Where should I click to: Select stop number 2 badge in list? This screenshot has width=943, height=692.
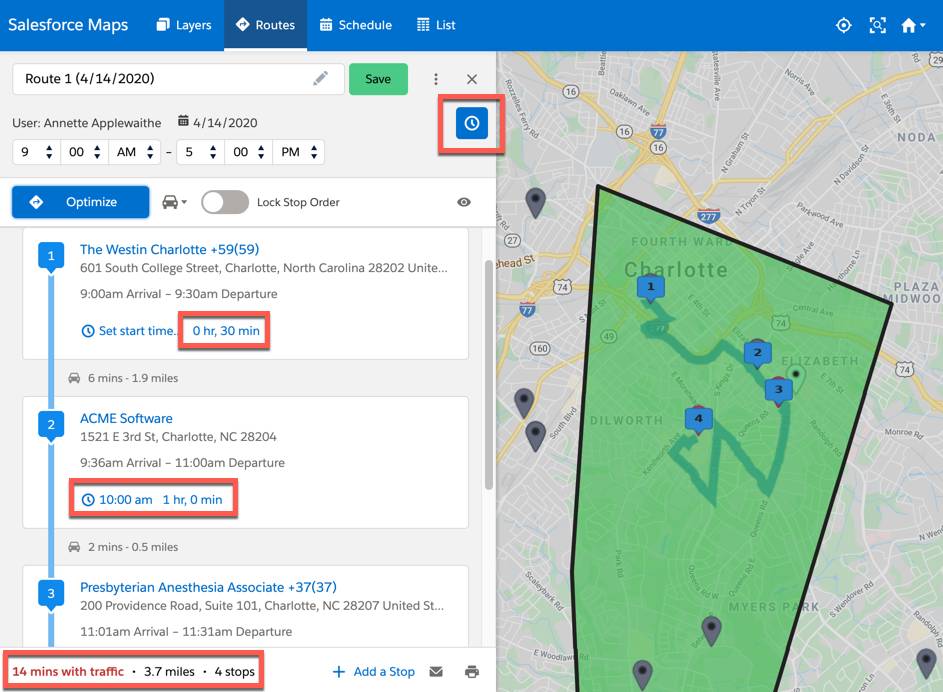51,426
